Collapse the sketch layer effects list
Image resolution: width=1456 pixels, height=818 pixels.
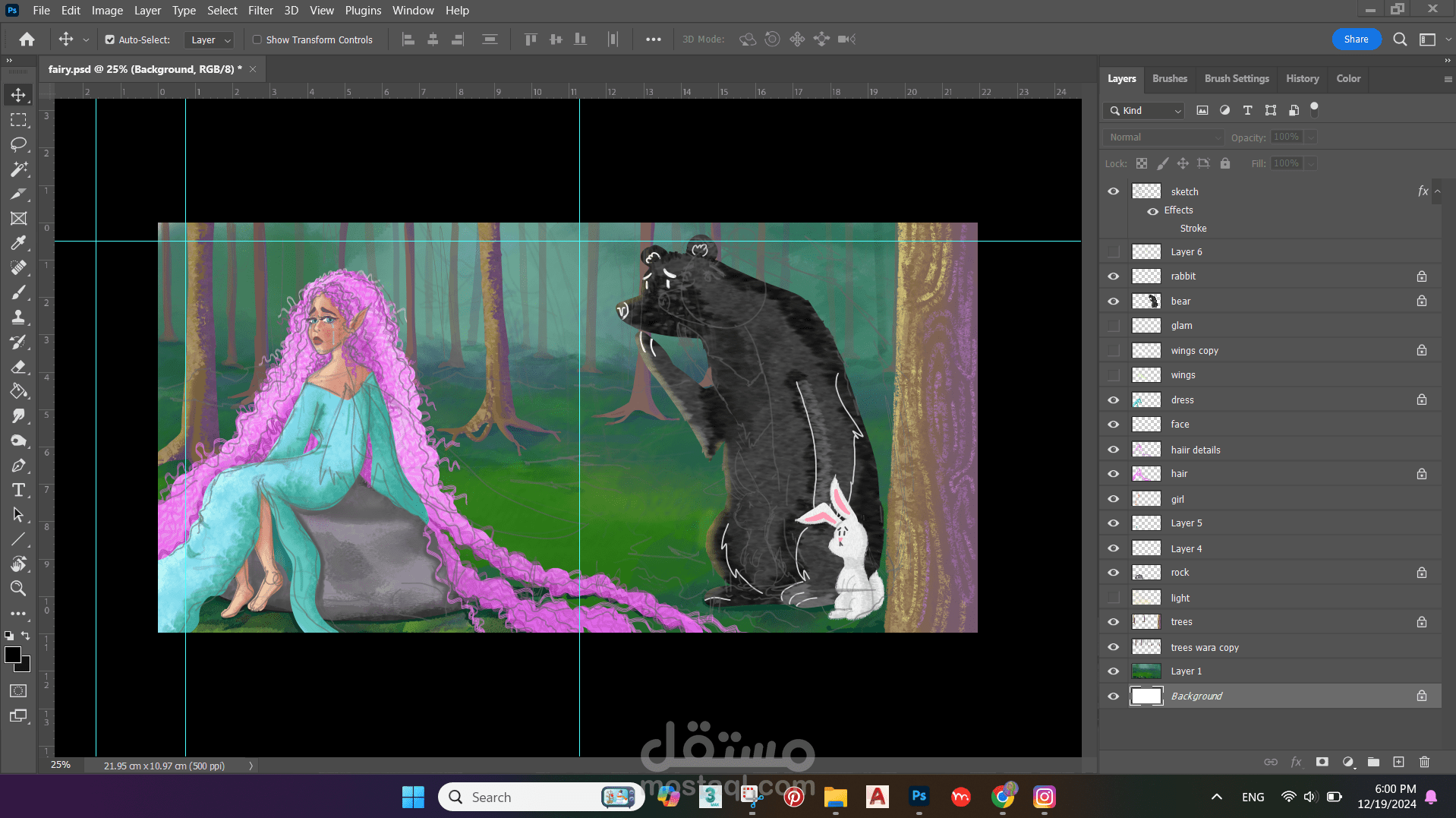[1438, 191]
